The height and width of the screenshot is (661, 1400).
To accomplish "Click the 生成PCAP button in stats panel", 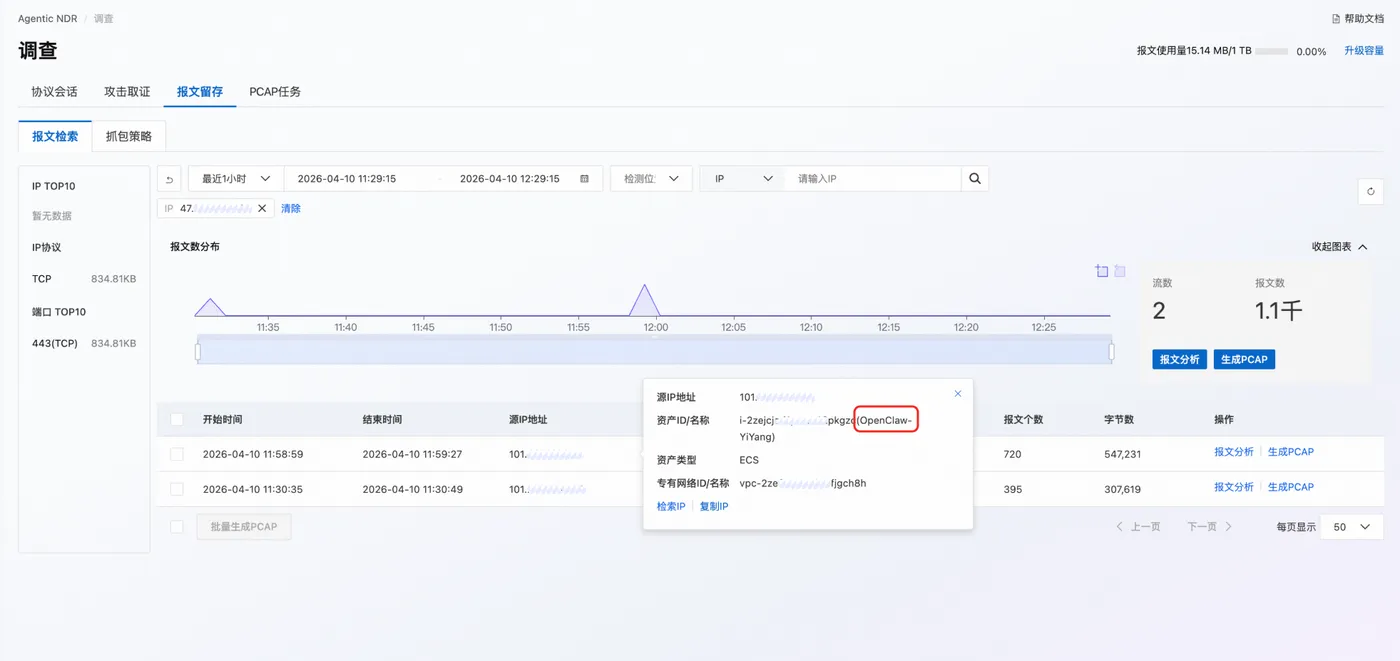I will (x=1245, y=359).
